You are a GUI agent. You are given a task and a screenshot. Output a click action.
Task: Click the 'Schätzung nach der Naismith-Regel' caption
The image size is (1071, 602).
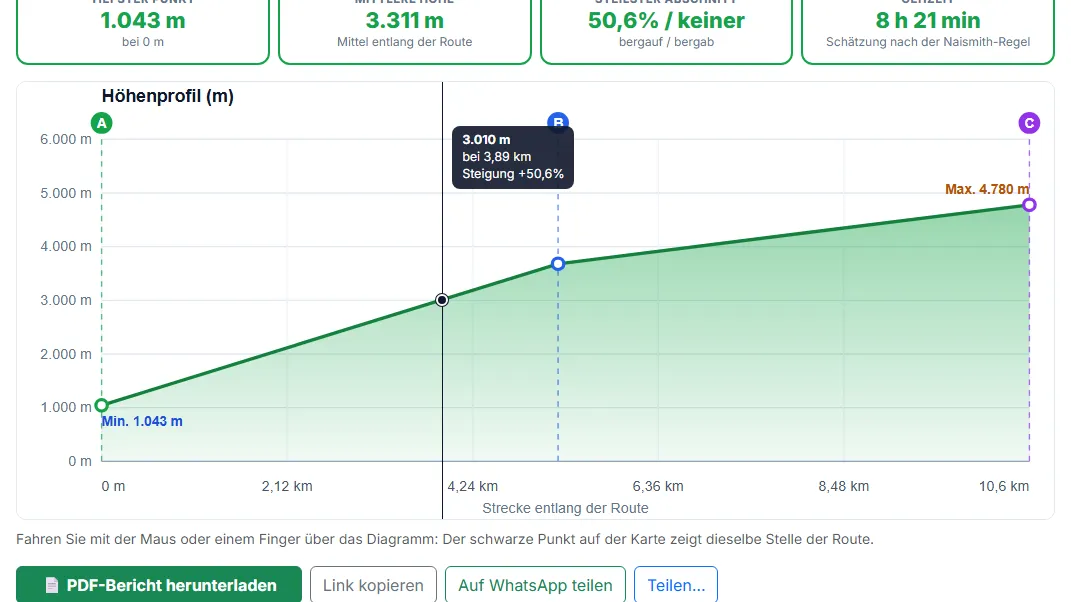(928, 42)
